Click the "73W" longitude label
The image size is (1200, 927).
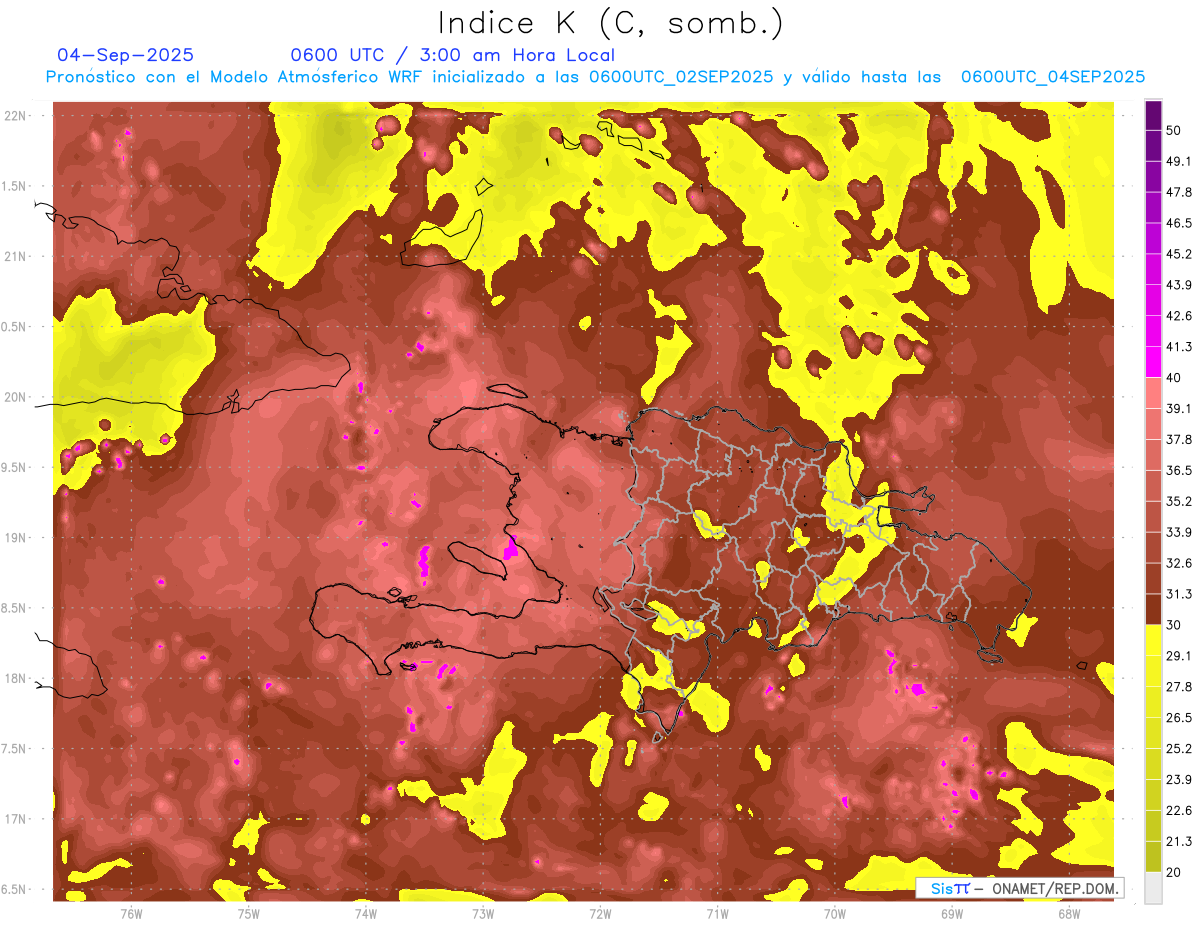click(x=483, y=913)
